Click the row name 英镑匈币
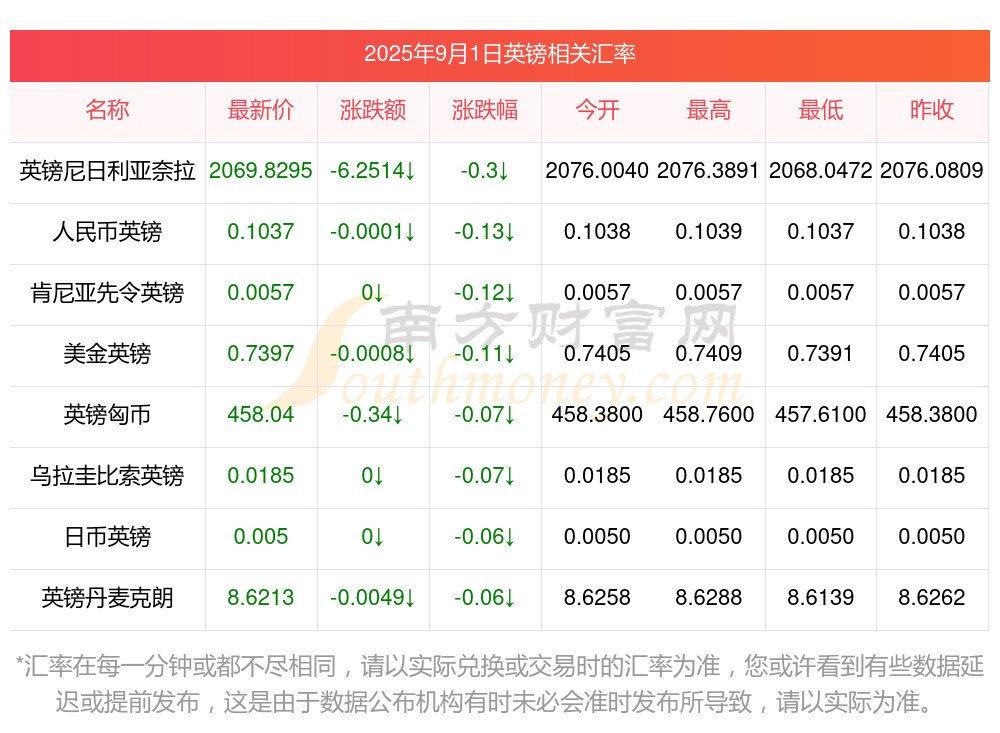Viewport: 1000px width, 733px height. [107, 415]
